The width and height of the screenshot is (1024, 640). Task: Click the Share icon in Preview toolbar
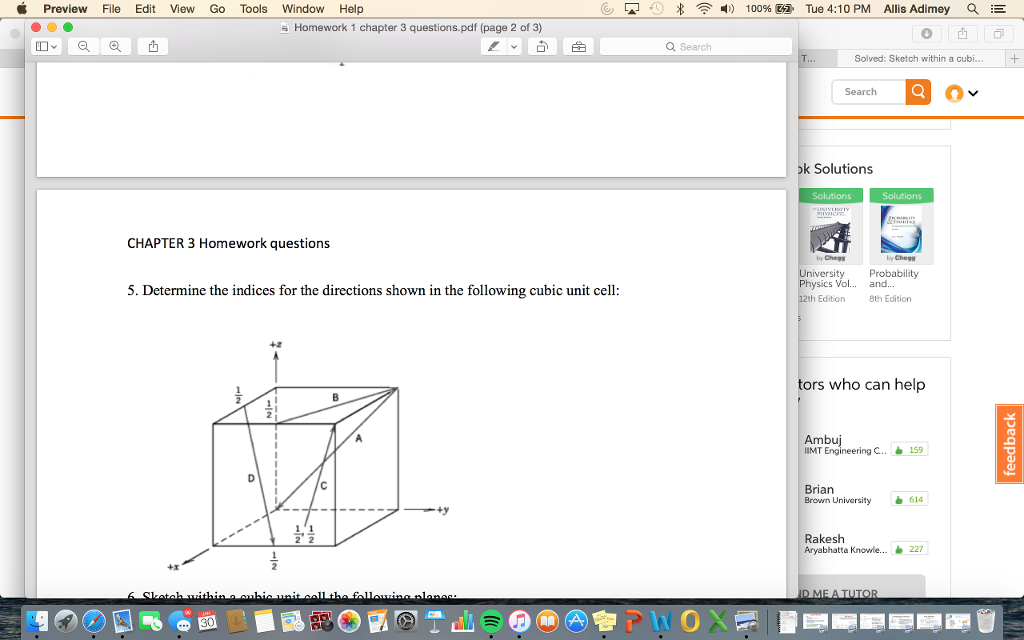pyautogui.click(x=153, y=46)
